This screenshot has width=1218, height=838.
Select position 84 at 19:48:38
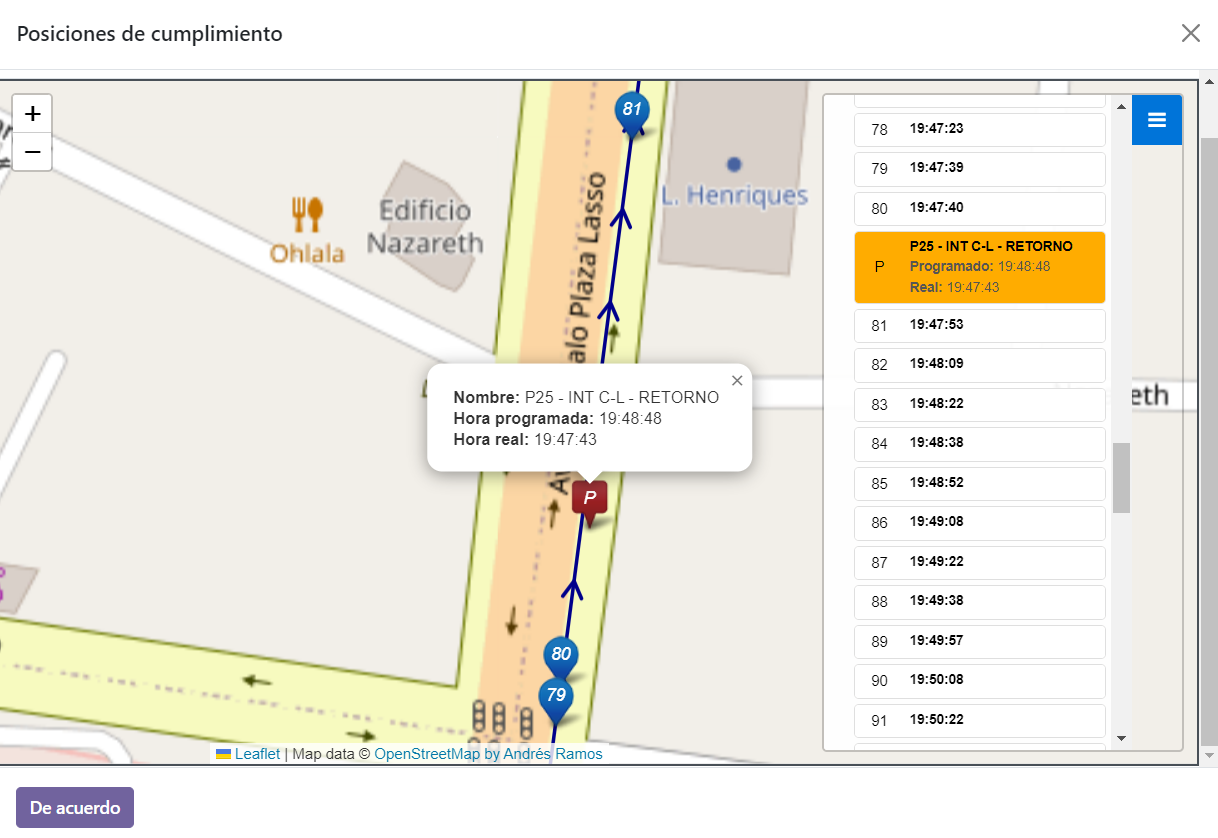pyautogui.click(x=980, y=443)
